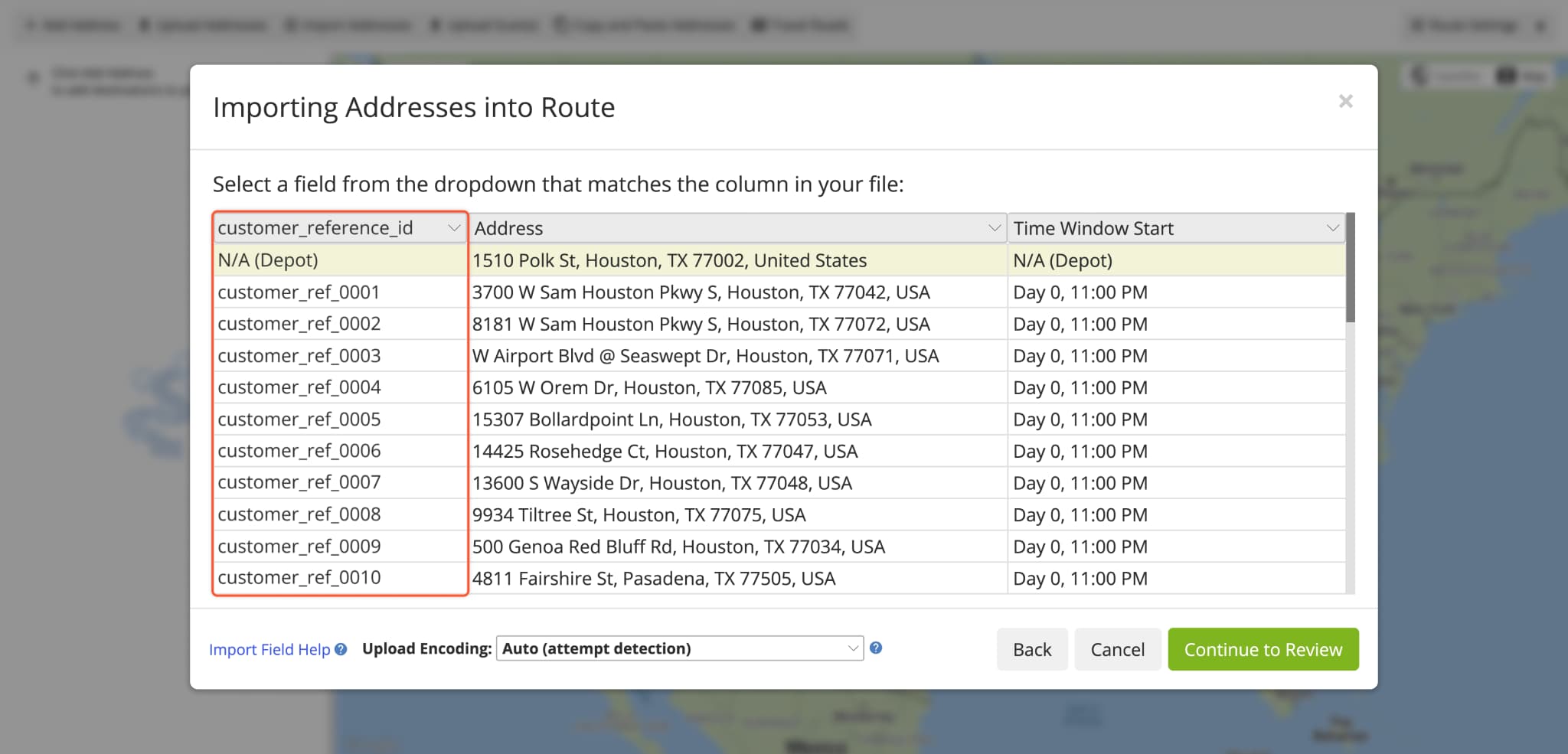Click the Import Addresses toolbar icon
The height and width of the screenshot is (754, 1568).
click(289, 24)
